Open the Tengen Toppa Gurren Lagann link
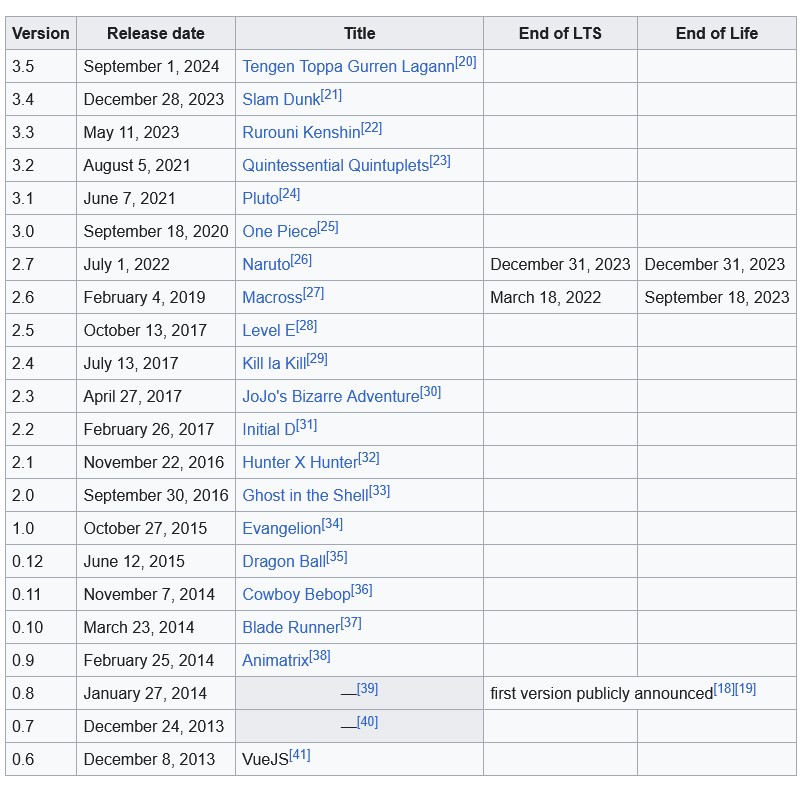Screen dimensions: 810x786 pos(348,67)
